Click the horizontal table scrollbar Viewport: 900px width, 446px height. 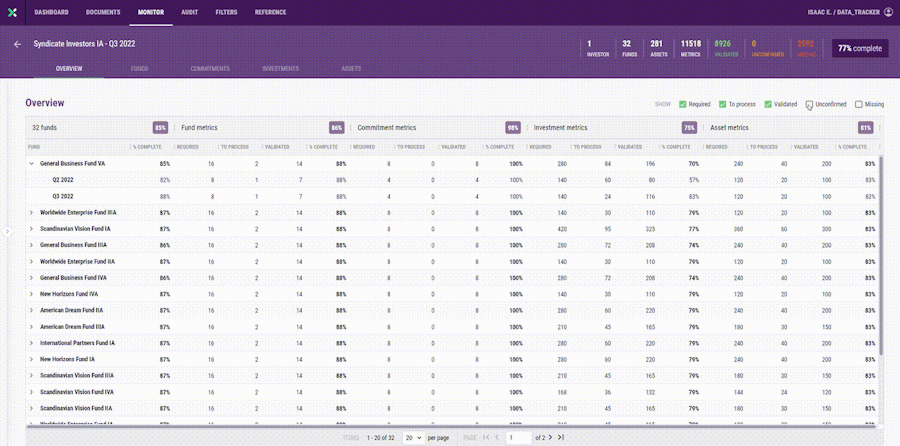pos(451,426)
